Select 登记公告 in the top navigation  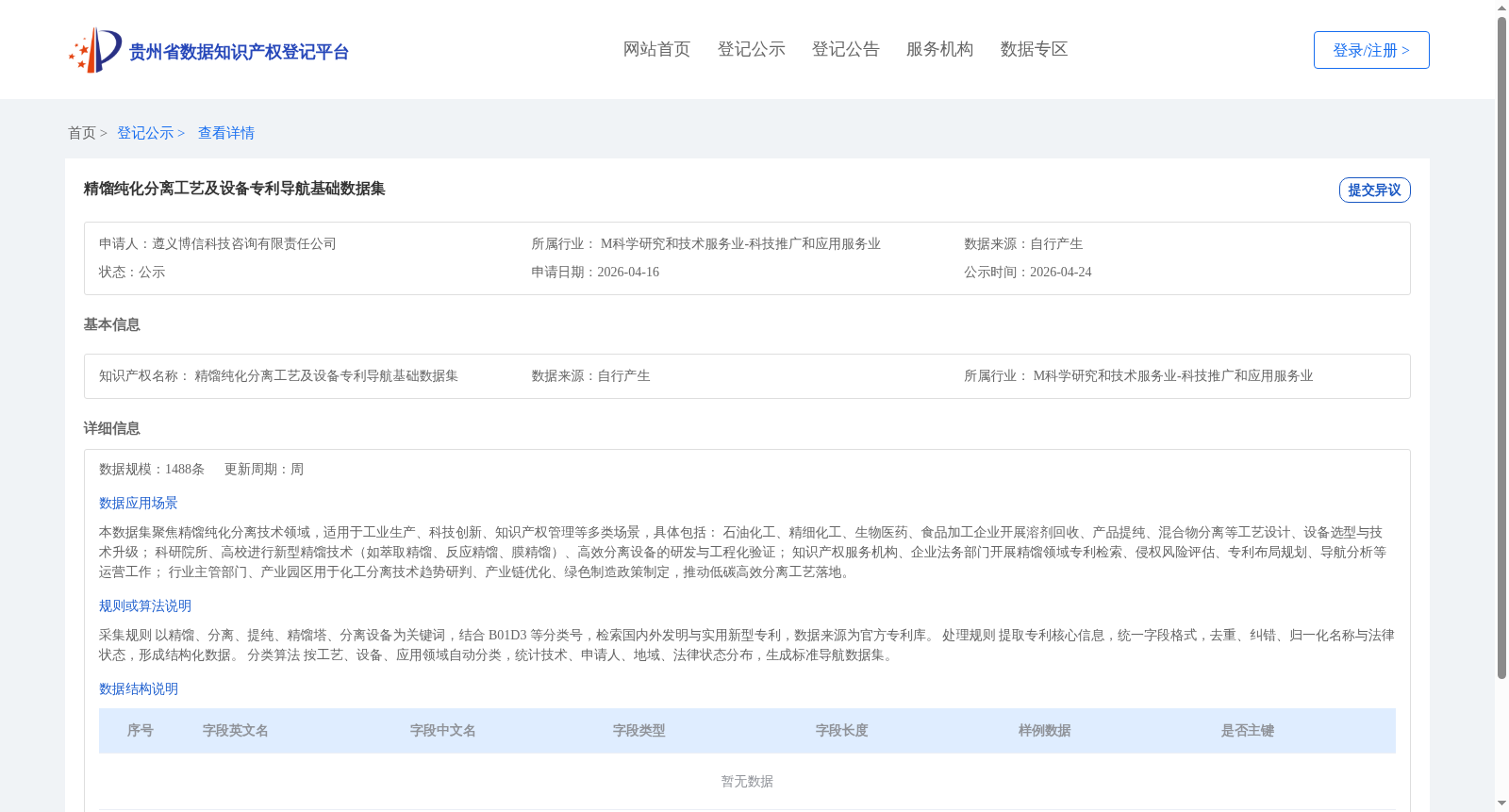(x=845, y=49)
